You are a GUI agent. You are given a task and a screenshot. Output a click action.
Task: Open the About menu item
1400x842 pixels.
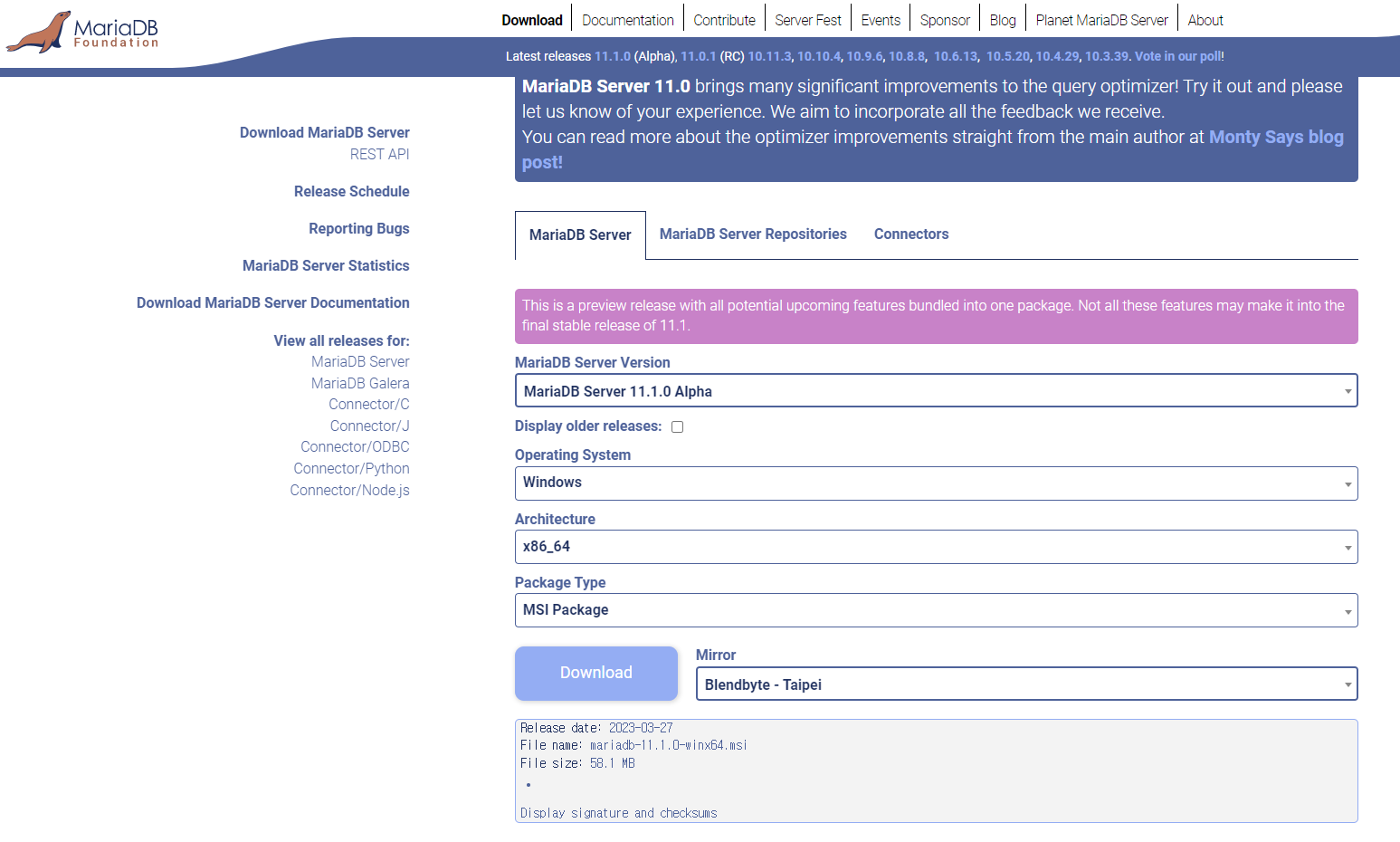point(1205,20)
